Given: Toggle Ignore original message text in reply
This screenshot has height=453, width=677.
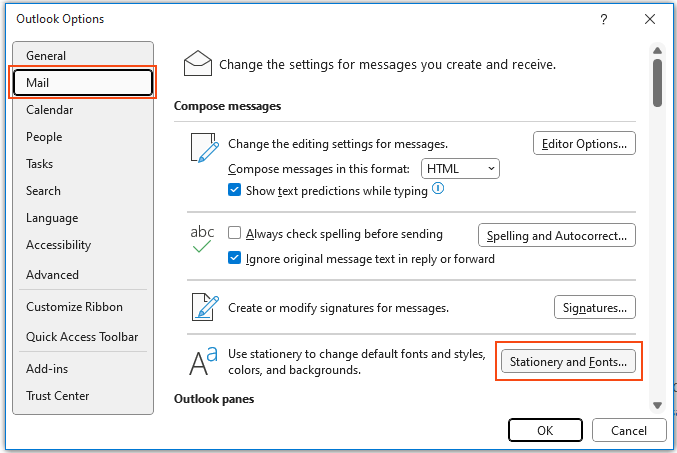Looking at the screenshot, I should point(234,258).
